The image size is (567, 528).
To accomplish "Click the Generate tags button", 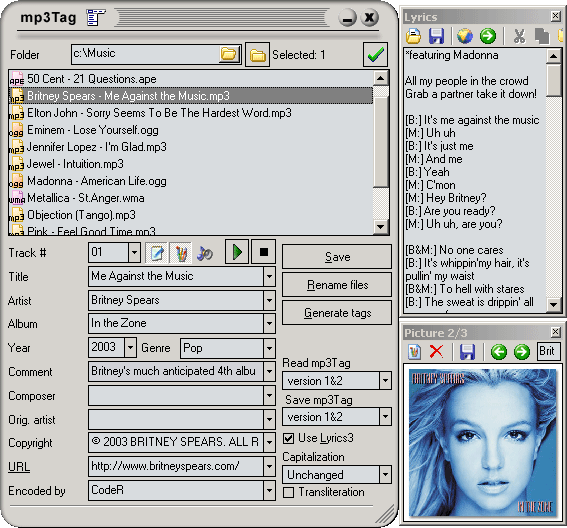I will click(337, 312).
